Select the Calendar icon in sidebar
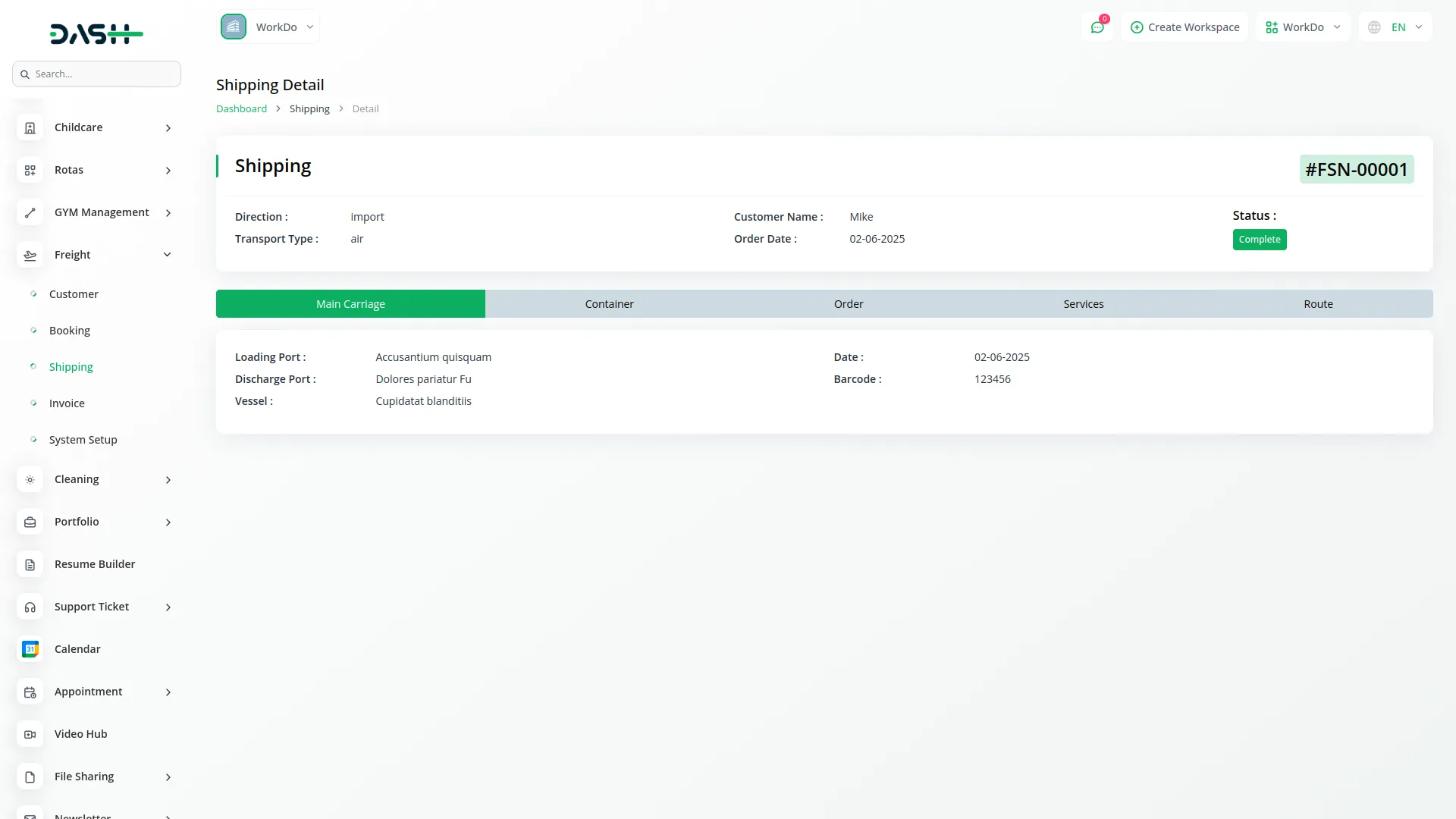This screenshot has width=1456, height=819. [x=30, y=649]
